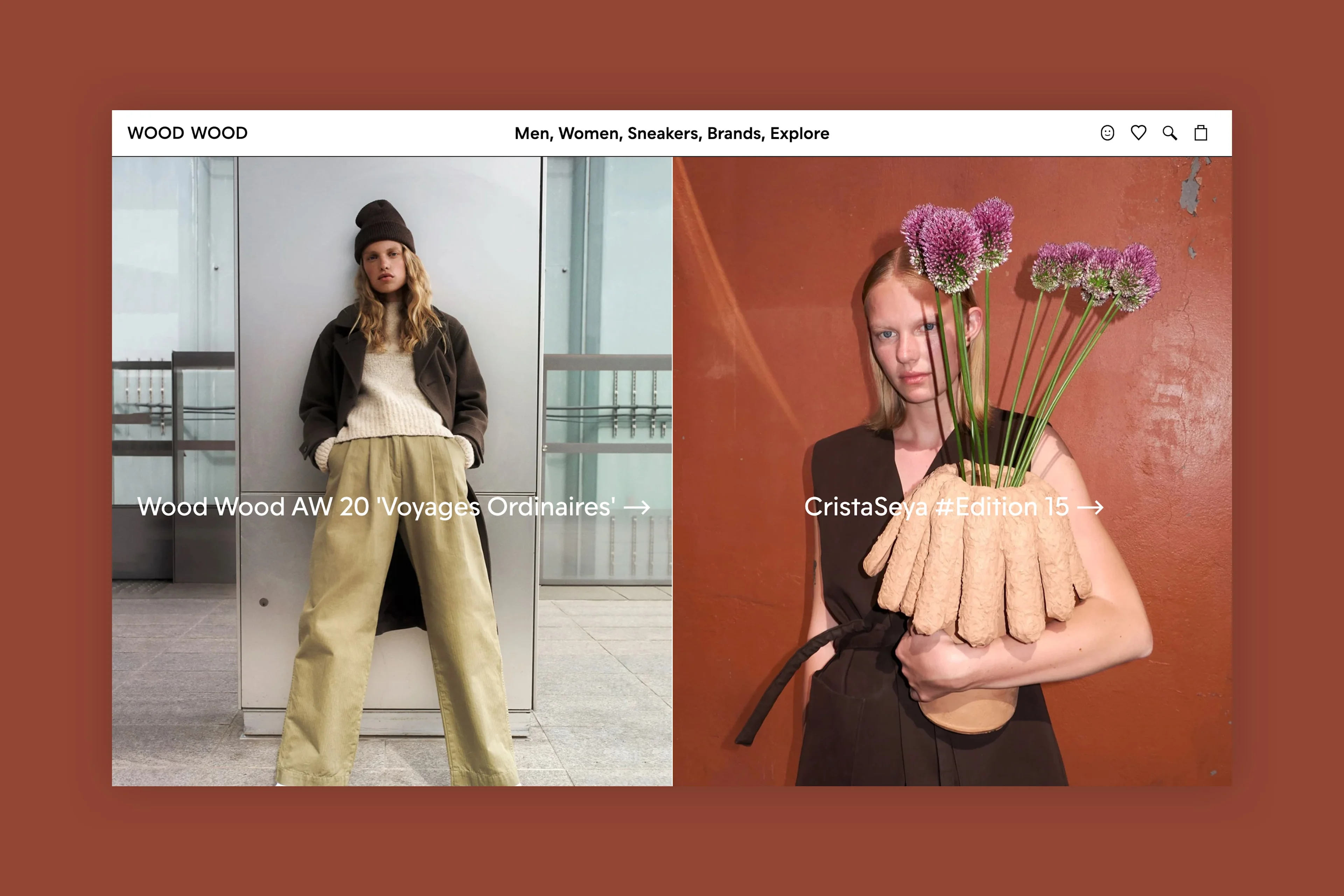Screen dimensions: 1344x896
Task: Open the shopping bag icon
Action: pos(1200,133)
